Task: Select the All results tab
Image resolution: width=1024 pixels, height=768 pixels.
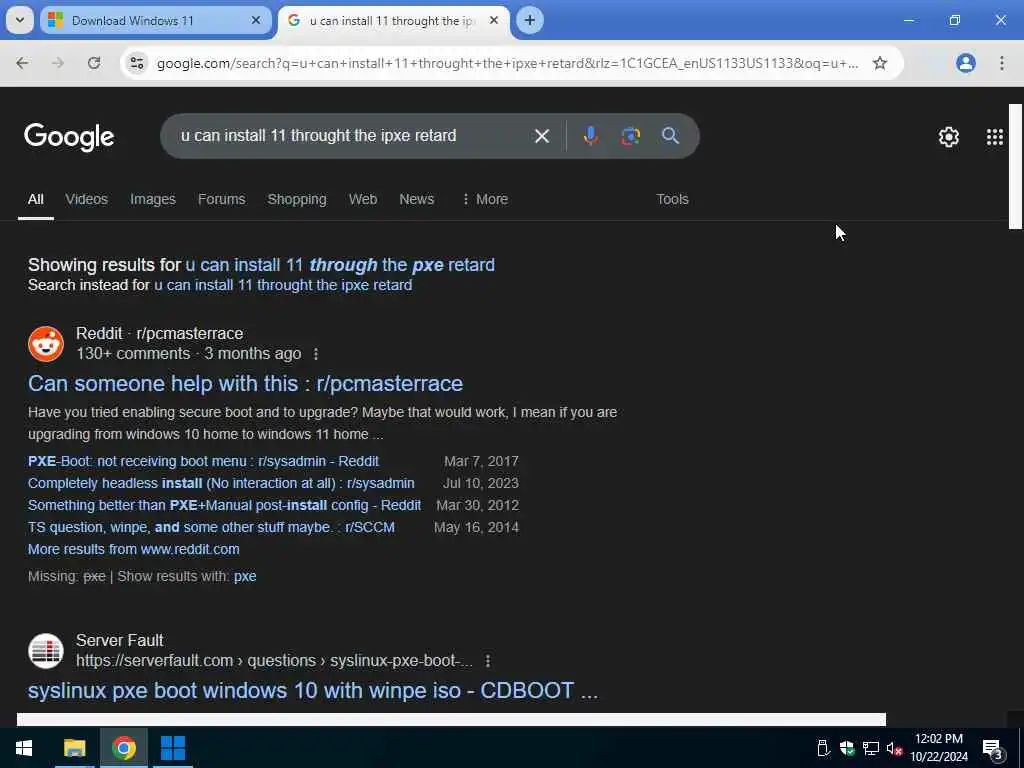Action: click(x=36, y=199)
